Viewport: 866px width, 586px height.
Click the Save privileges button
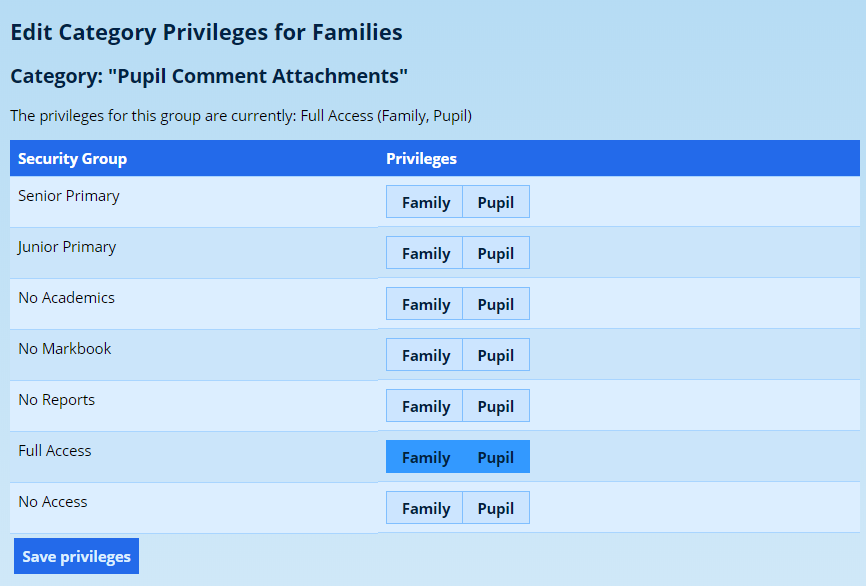(76, 556)
